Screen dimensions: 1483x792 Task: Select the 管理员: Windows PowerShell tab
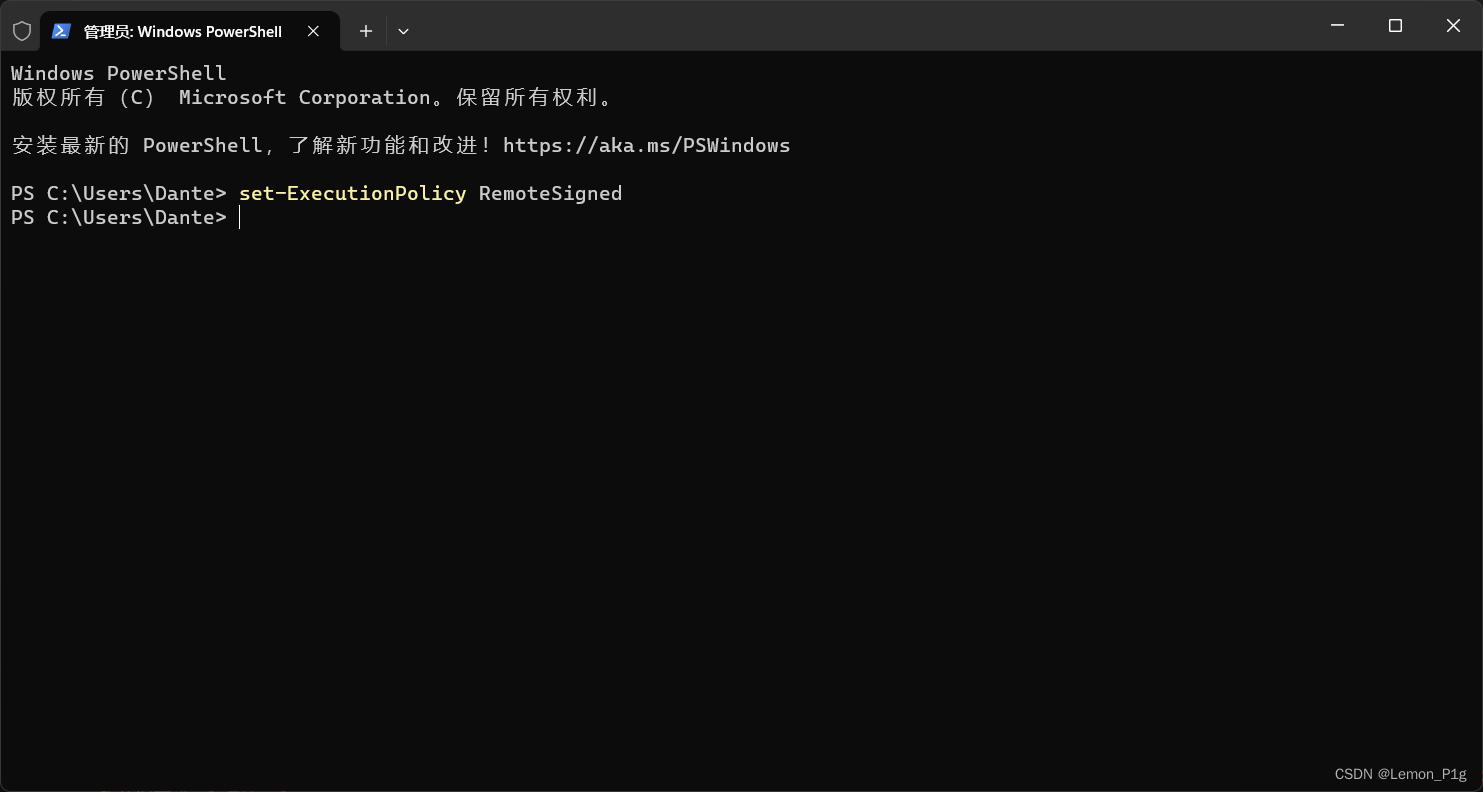click(x=190, y=31)
